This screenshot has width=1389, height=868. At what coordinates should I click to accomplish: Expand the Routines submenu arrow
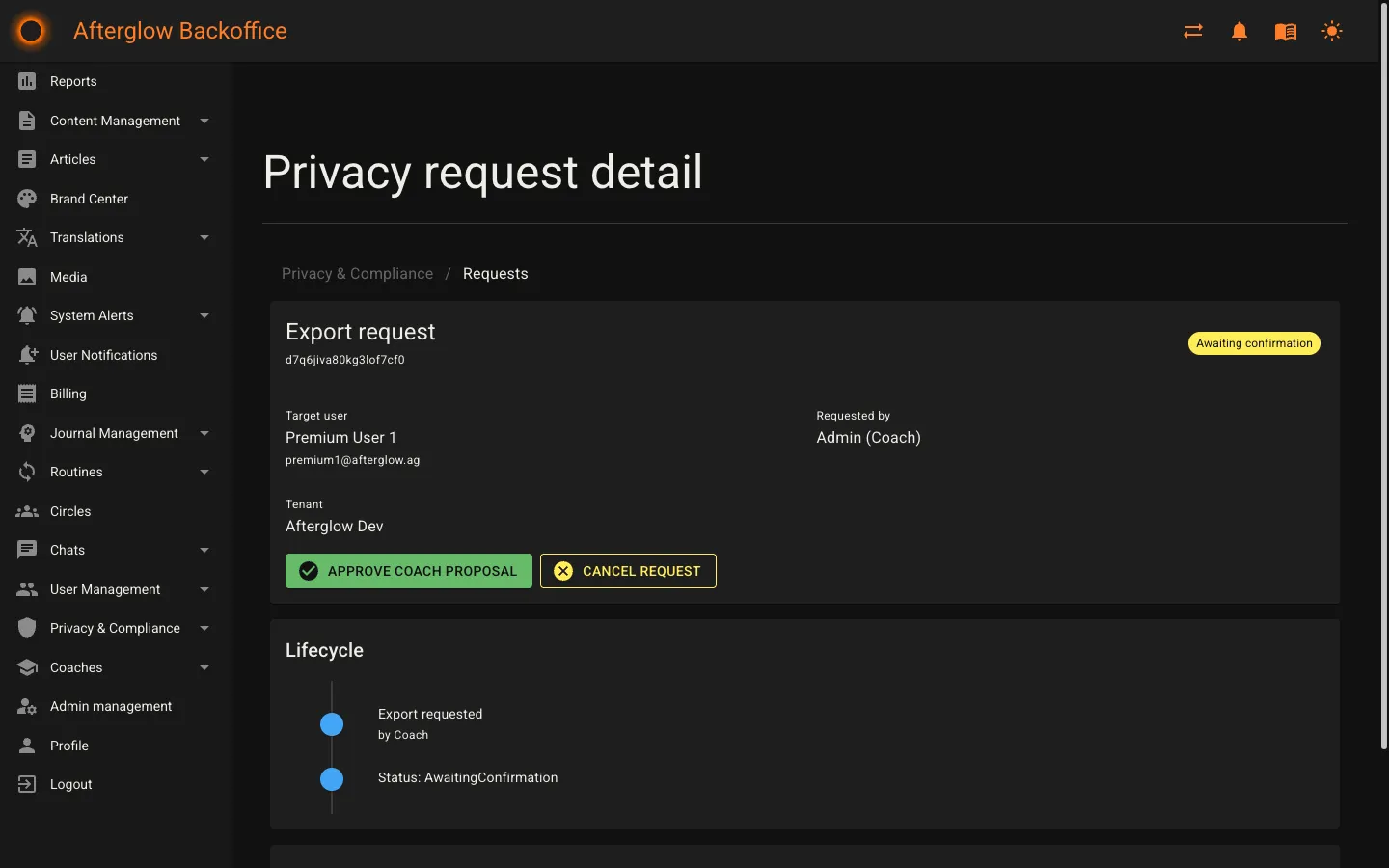coord(204,472)
